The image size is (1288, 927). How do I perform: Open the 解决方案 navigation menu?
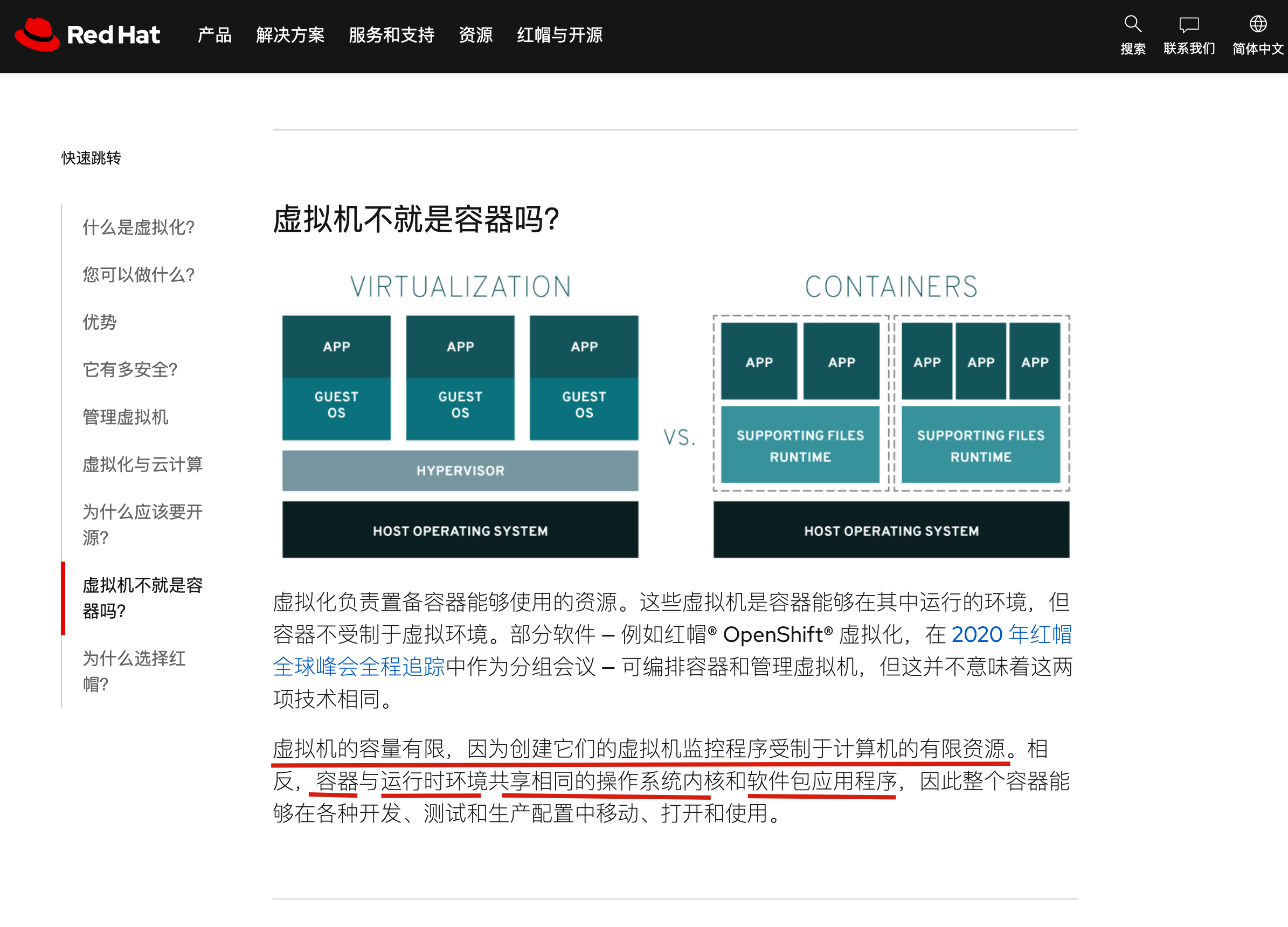(289, 35)
